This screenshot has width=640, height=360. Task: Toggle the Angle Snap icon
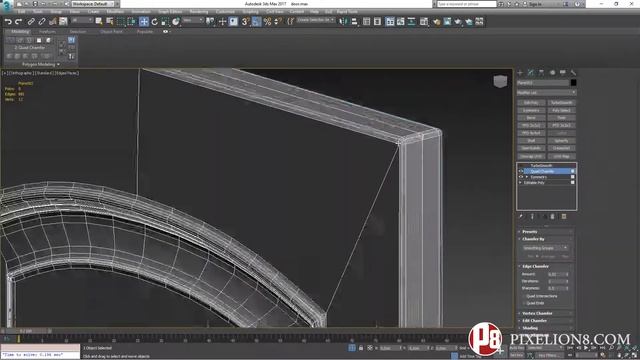tap(256, 21)
